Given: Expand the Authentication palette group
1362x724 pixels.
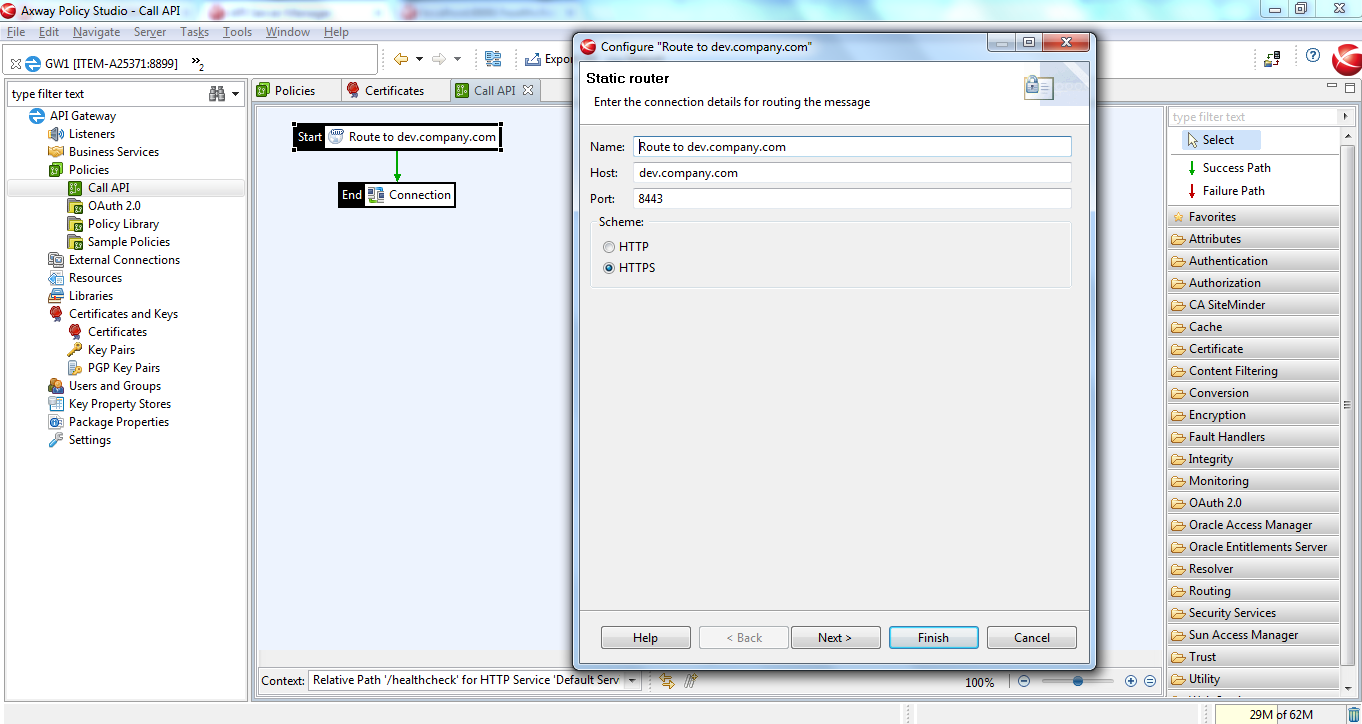Looking at the screenshot, I should pyautogui.click(x=1253, y=261).
